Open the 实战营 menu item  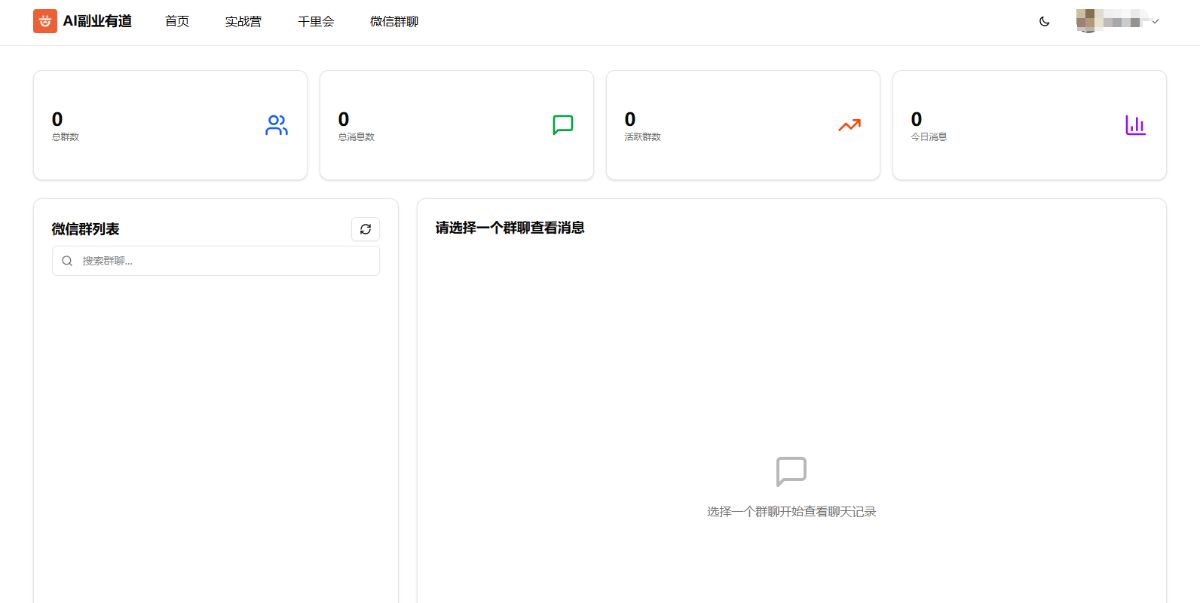coord(242,21)
